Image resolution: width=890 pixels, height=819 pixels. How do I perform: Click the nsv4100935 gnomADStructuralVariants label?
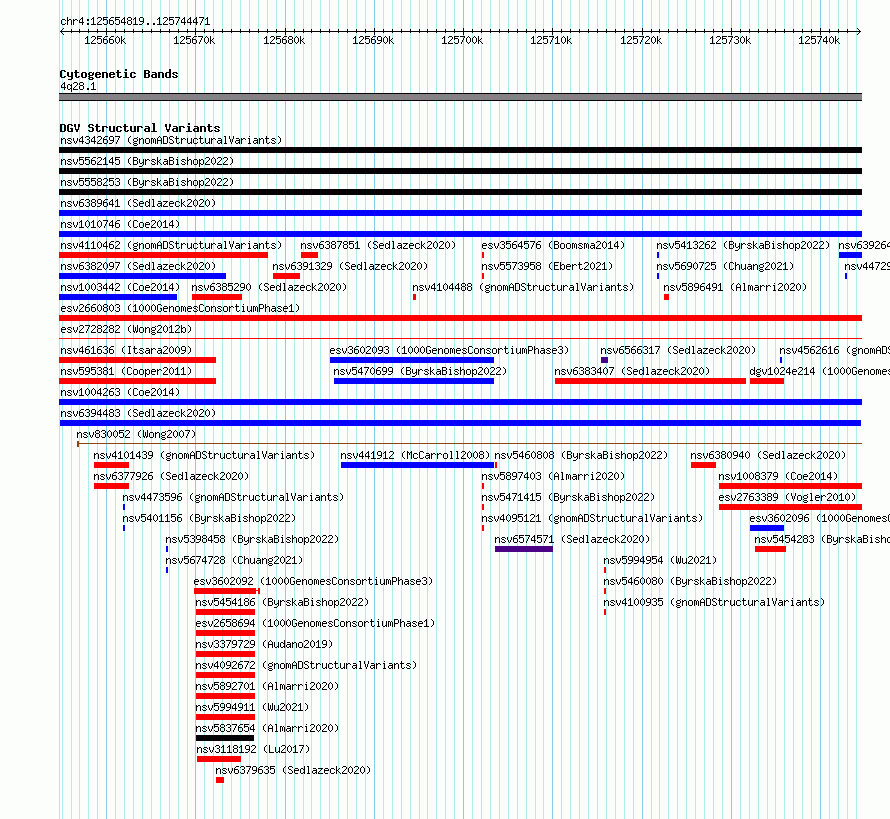714,602
